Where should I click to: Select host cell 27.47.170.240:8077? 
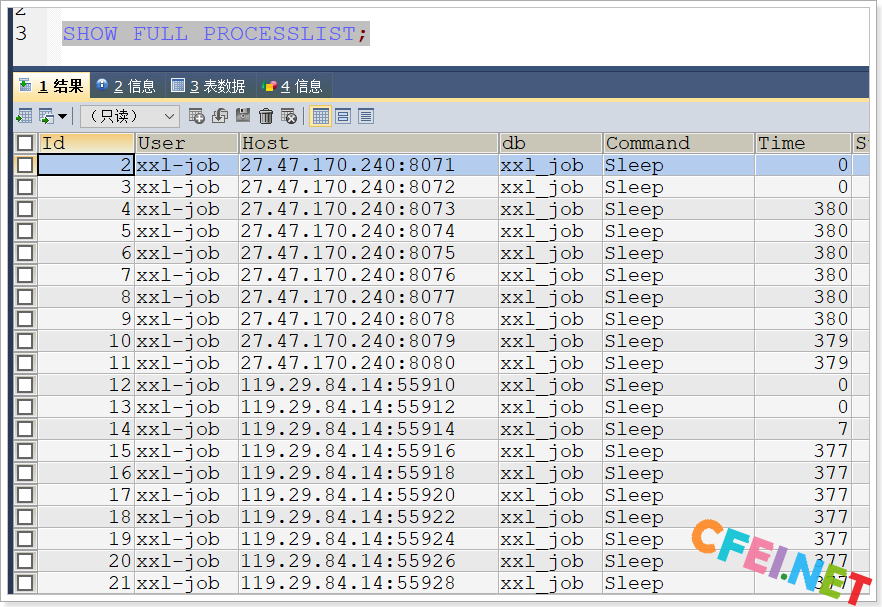(x=368, y=297)
